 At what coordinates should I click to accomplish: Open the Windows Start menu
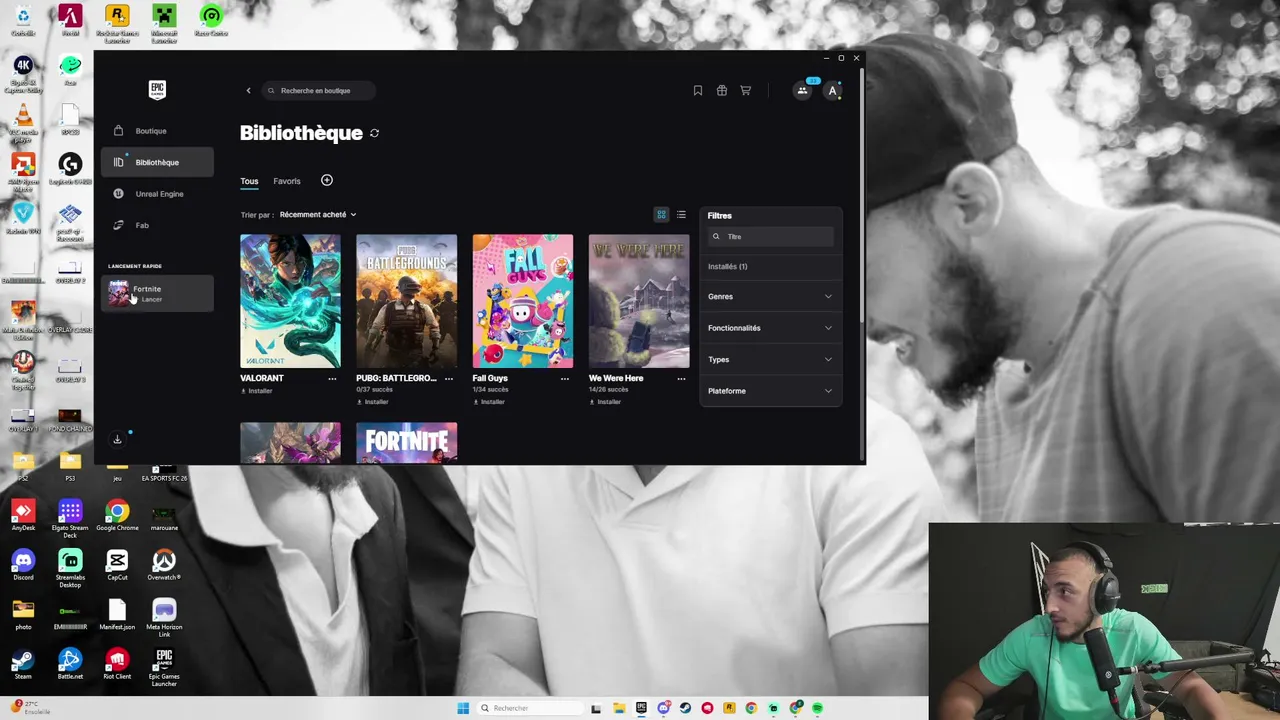coord(463,708)
